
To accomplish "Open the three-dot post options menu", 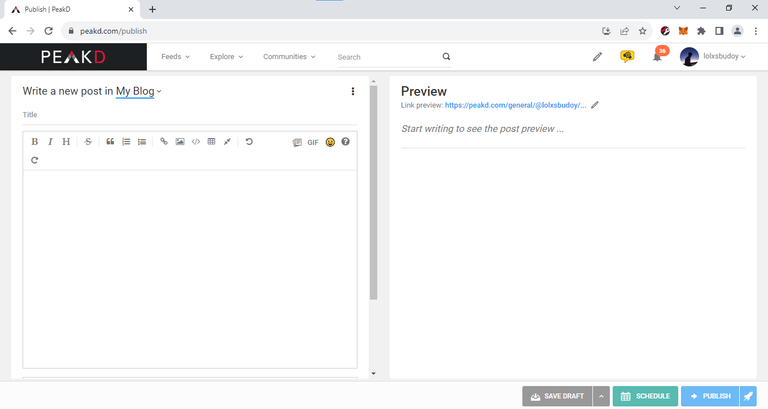I will point(353,91).
